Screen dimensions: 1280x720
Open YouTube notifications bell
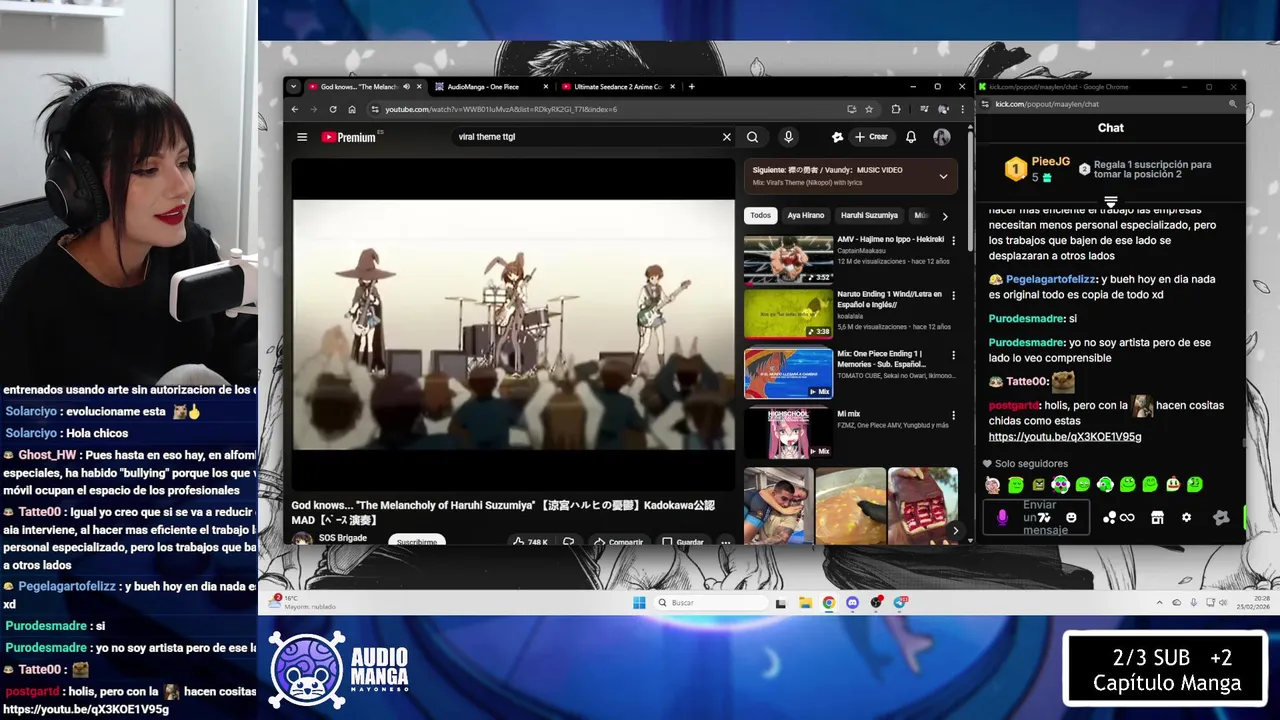pos(911,137)
